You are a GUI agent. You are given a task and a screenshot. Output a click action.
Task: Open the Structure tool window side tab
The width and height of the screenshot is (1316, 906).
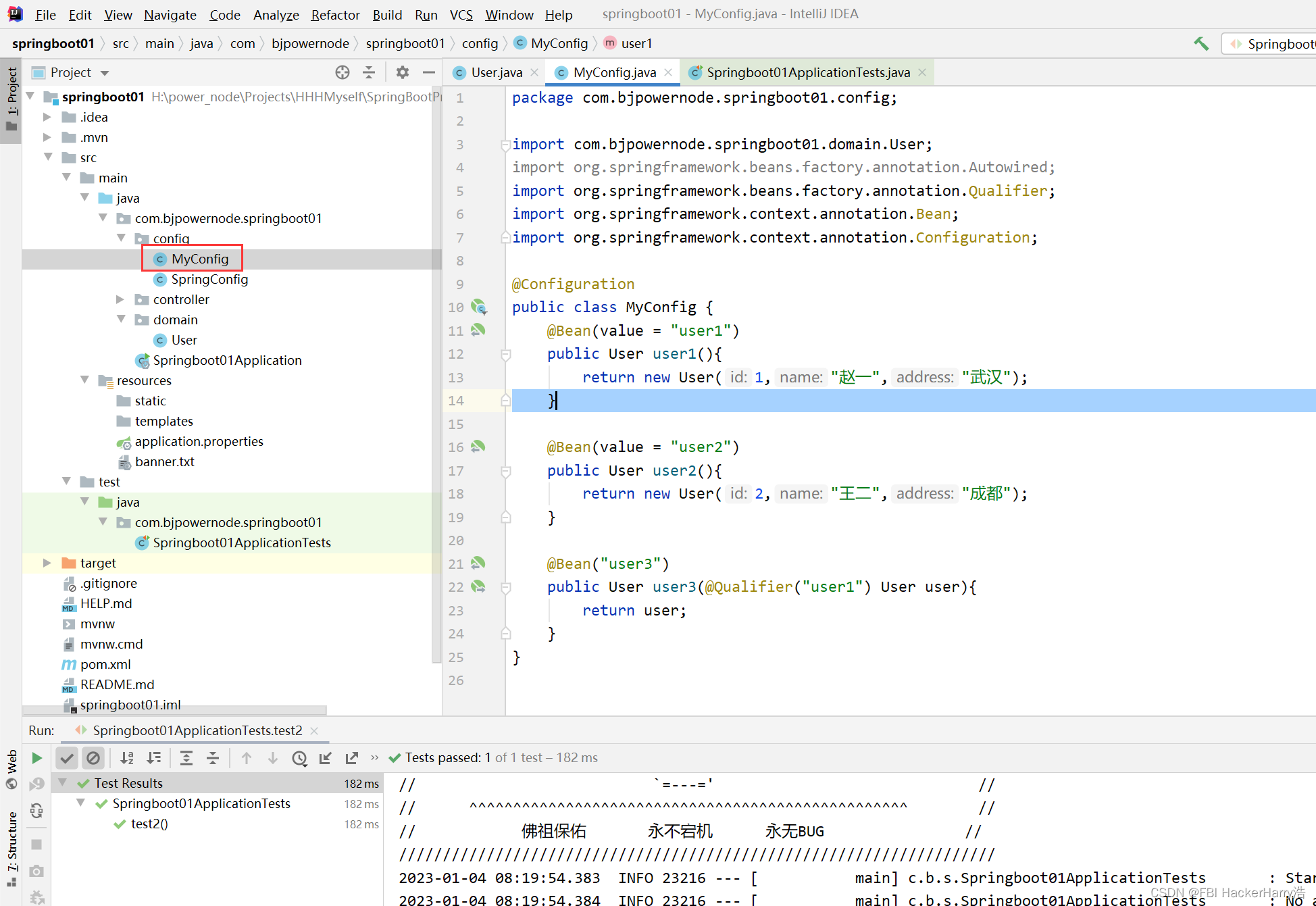click(11, 849)
